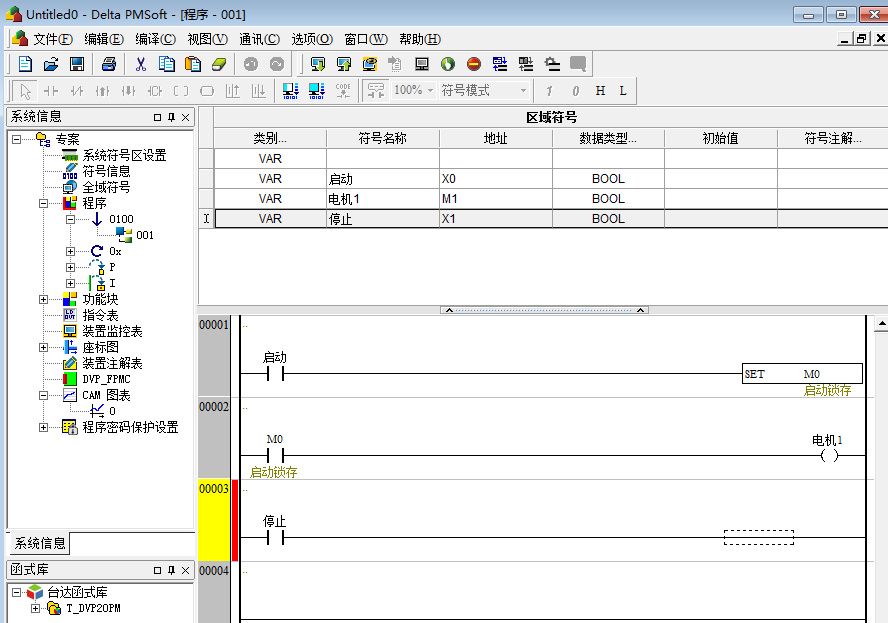Click the New file toolbar icon

coord(26,64)
